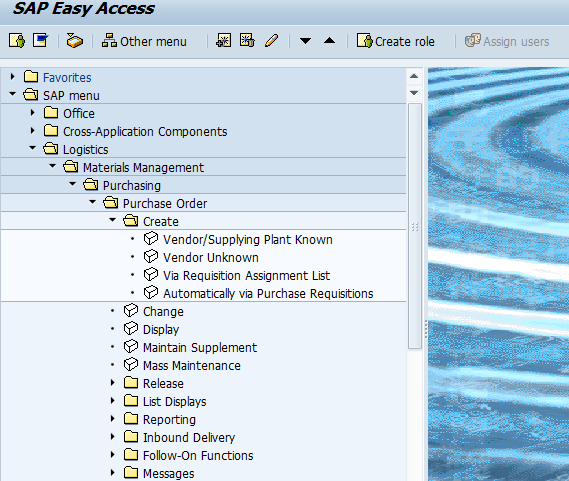Click the Logistics open folder icon

coord(50,148)
